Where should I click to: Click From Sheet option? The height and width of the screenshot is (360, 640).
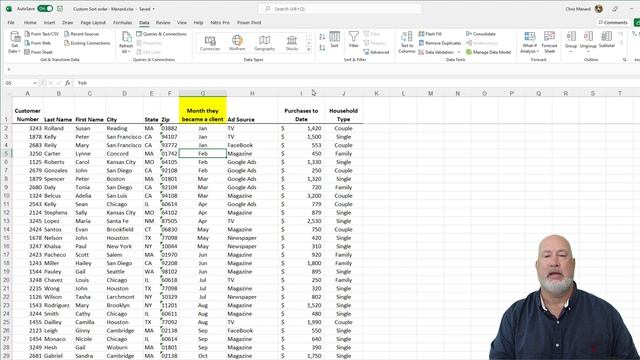coord(38,52)
